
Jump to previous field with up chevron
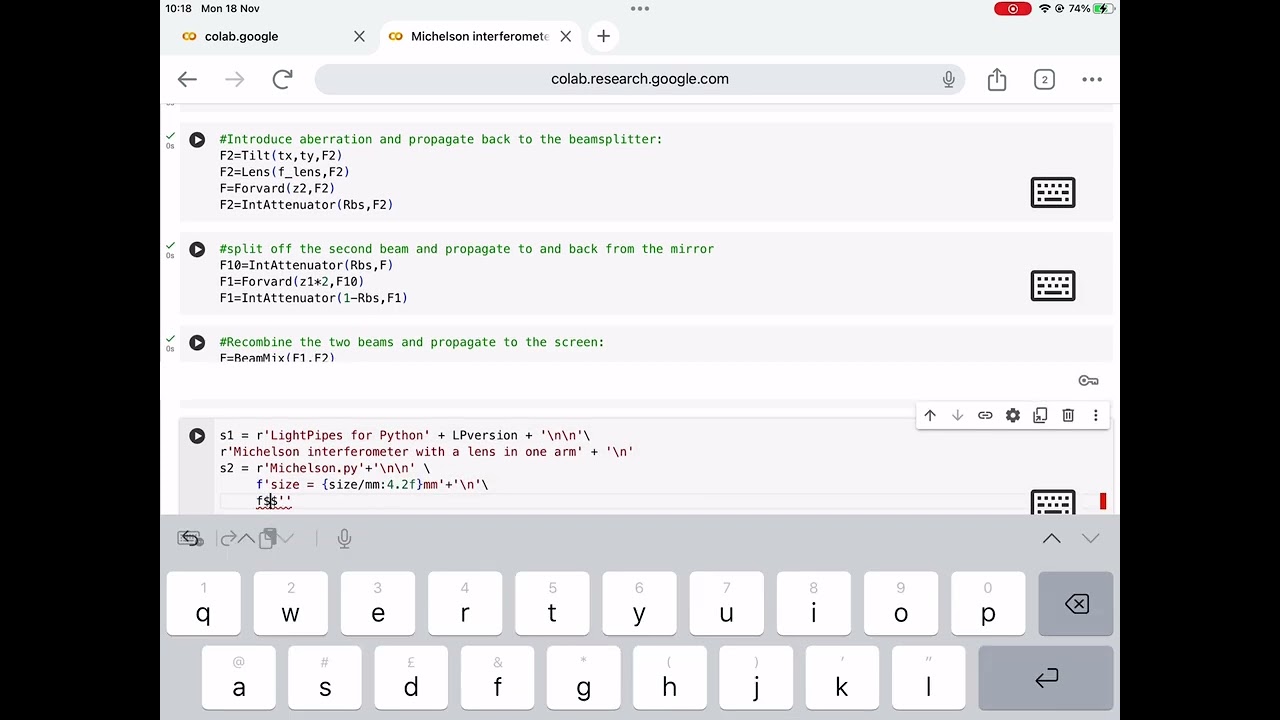tap(1052, 539)
